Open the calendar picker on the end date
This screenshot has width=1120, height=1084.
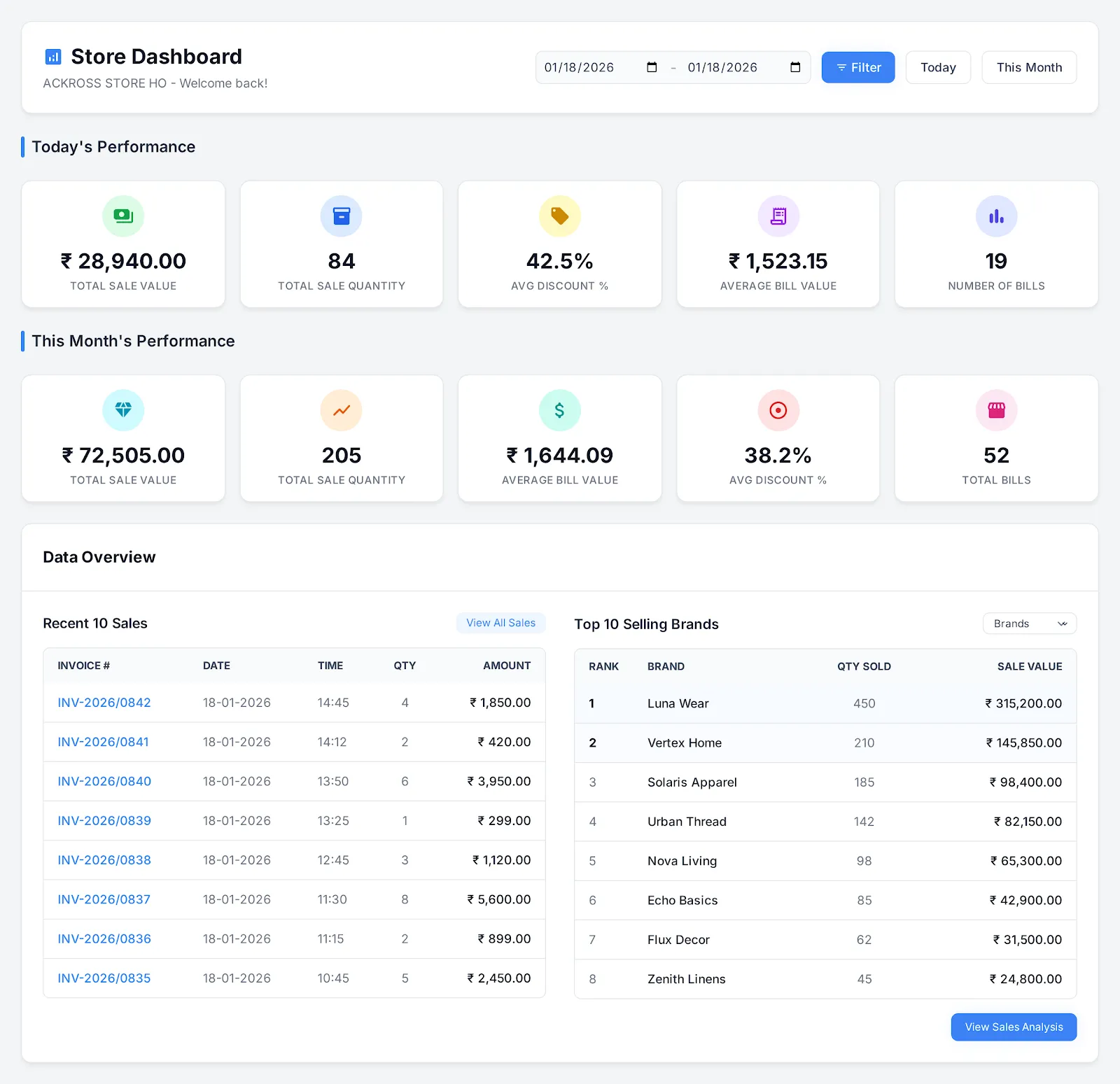(795, 67)
